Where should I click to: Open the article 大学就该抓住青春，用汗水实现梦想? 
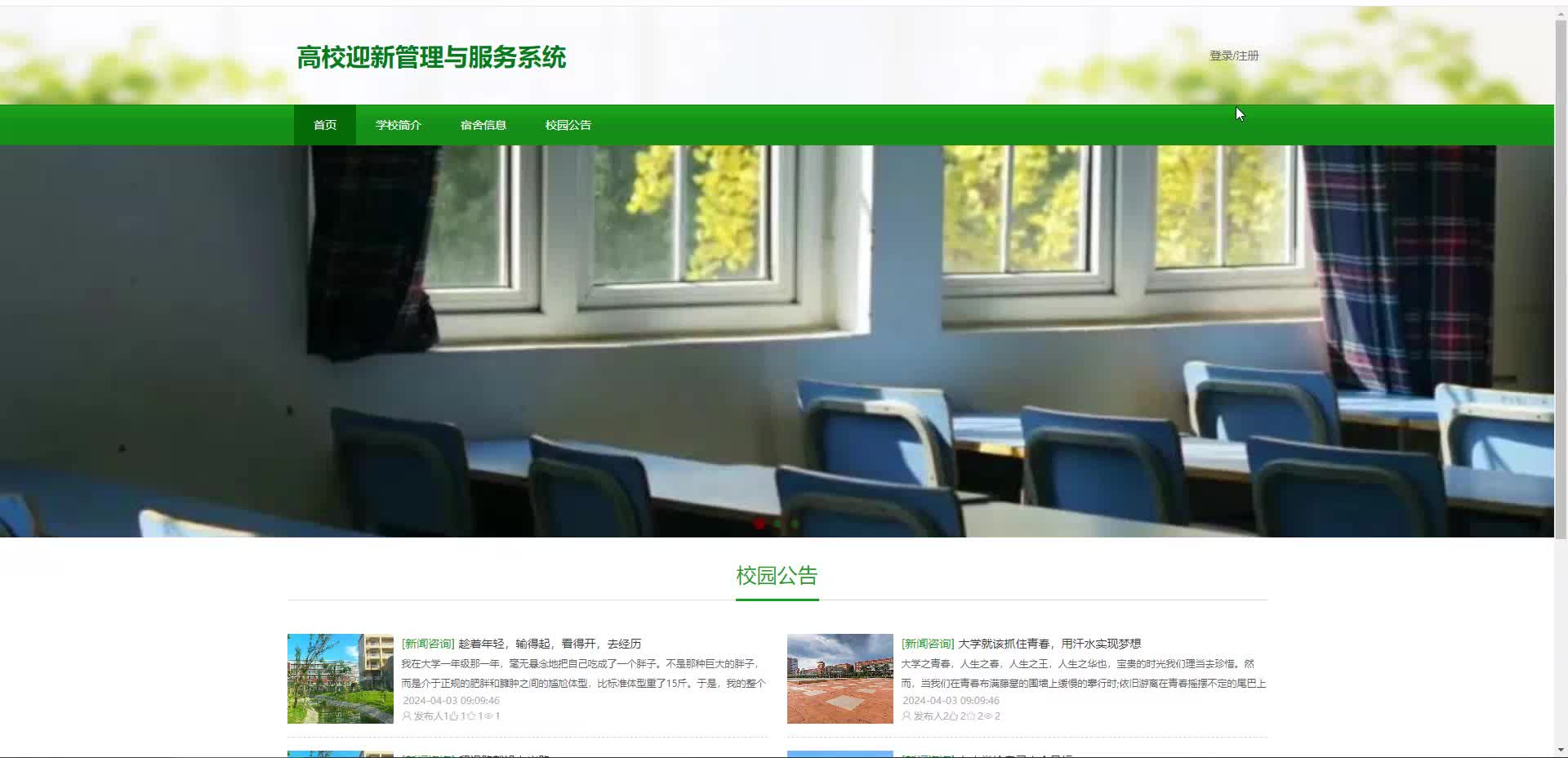pos(1049,644)
